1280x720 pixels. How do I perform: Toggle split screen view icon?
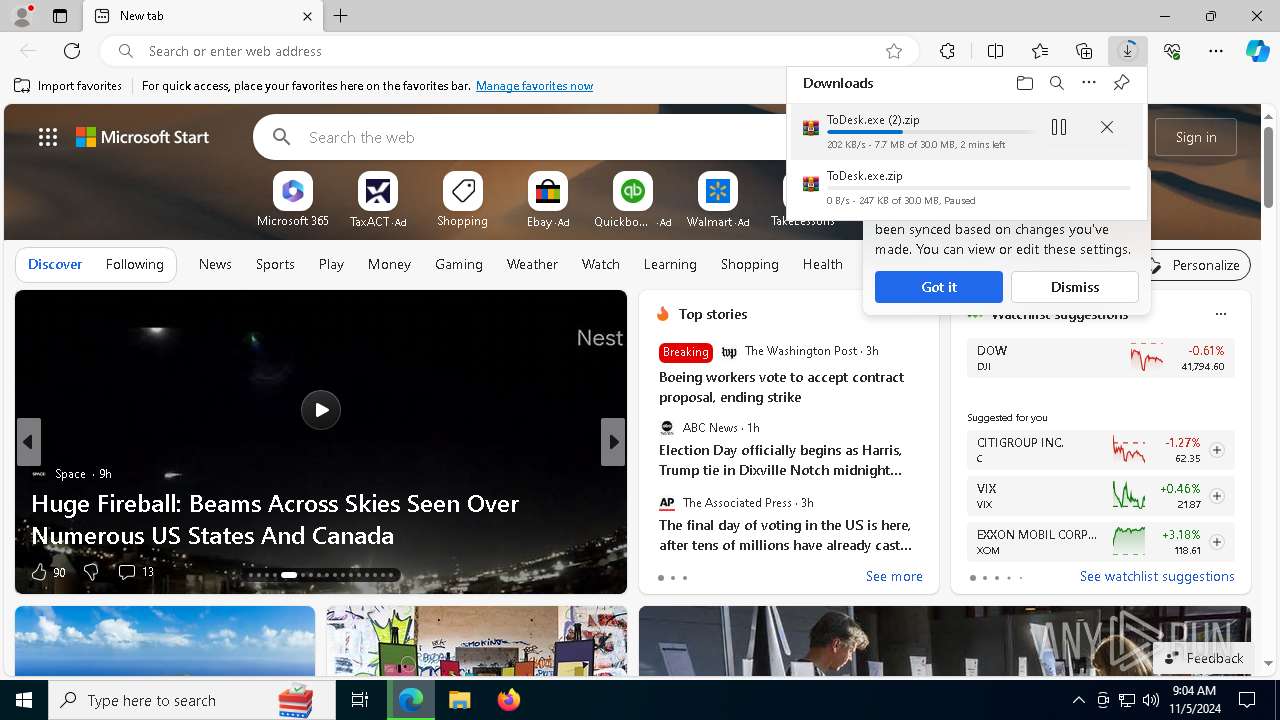click(995, 51)
